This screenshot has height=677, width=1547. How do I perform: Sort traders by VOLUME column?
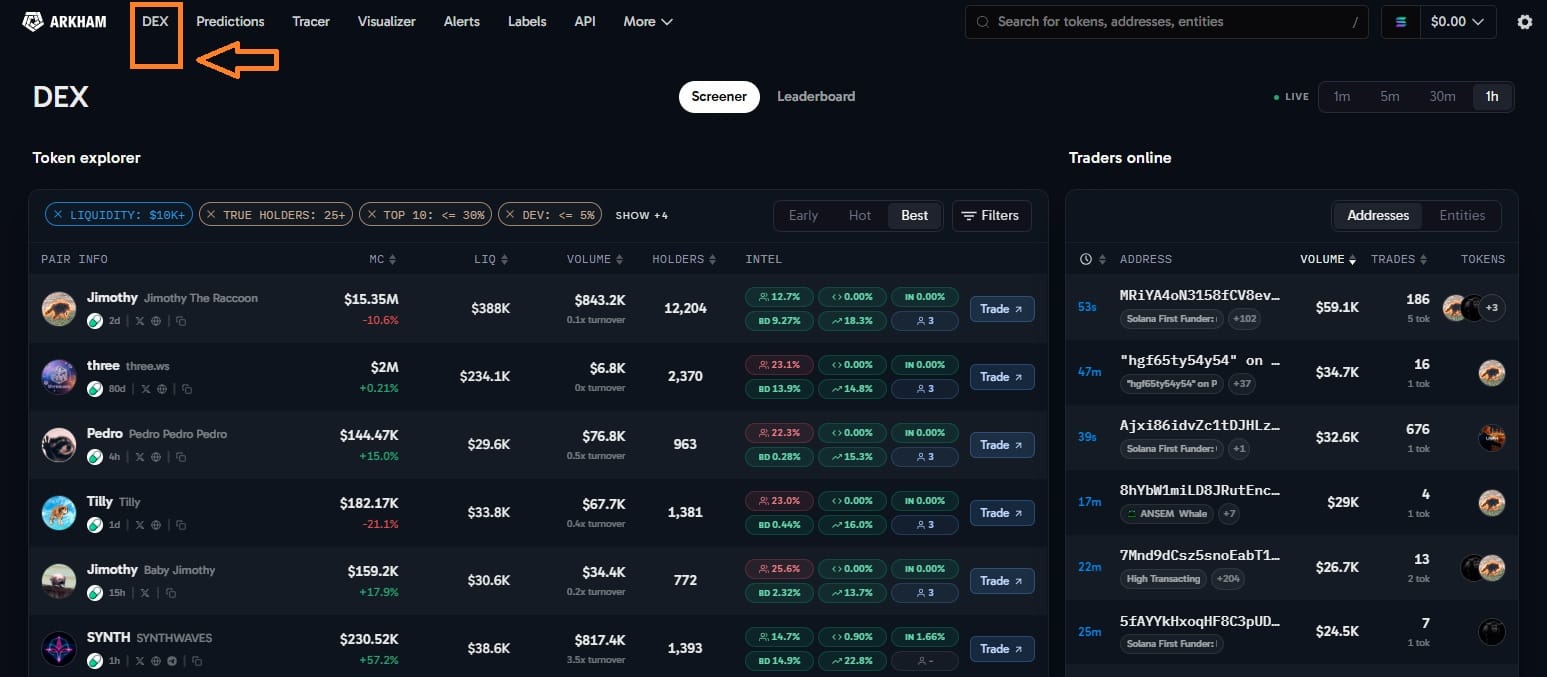[1328, 259]
